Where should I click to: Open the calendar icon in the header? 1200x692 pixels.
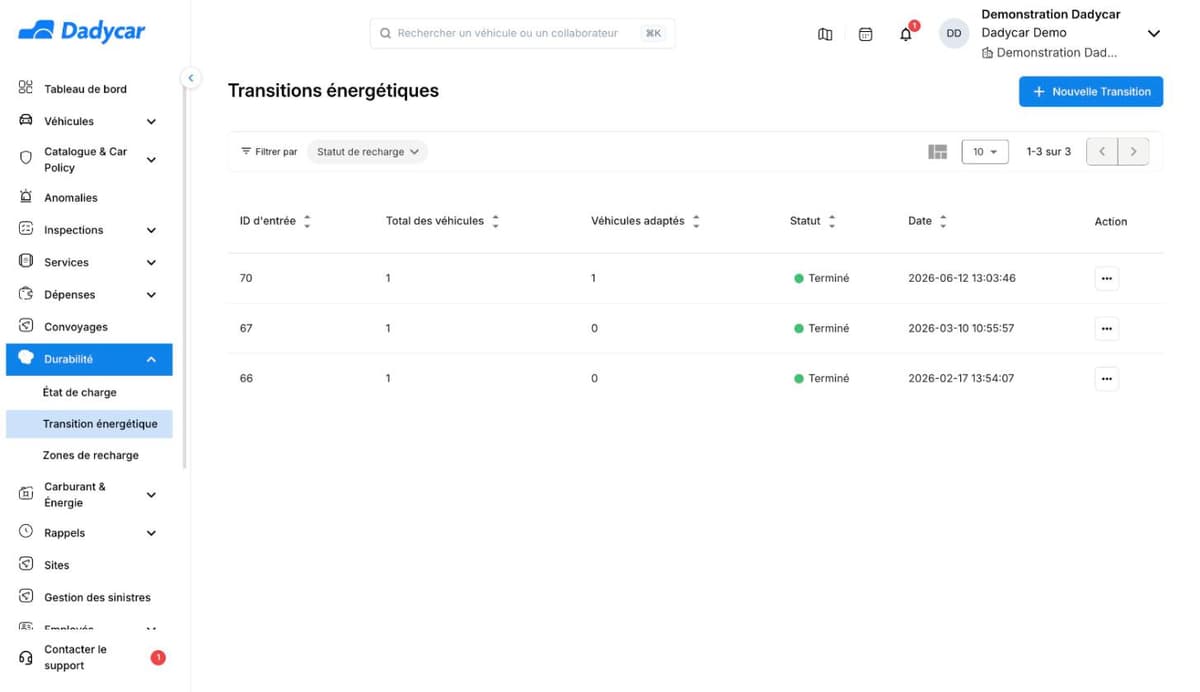coord(865,34)
